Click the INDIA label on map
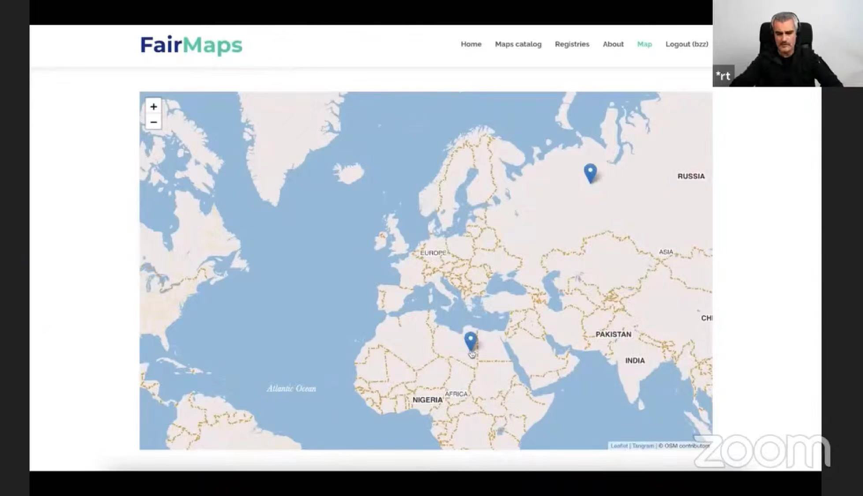 click(635, 361)
